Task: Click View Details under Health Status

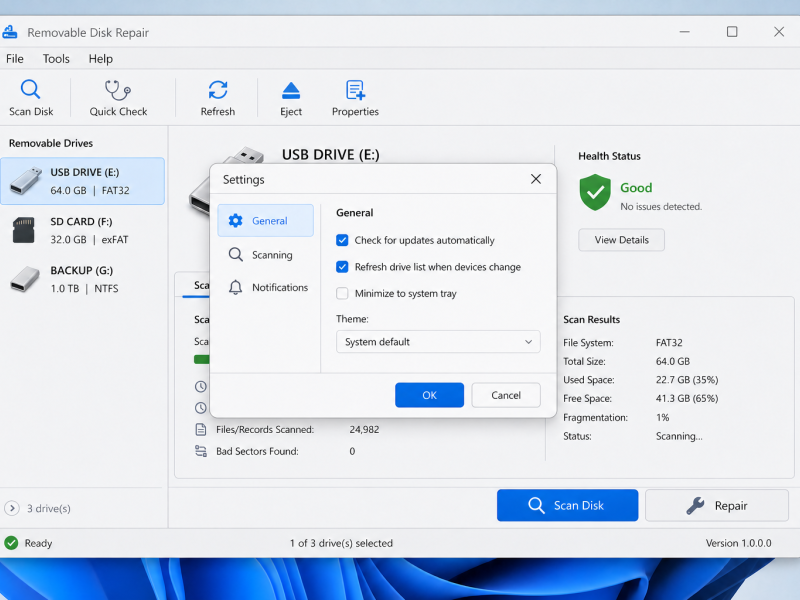Action: point(621,240)
